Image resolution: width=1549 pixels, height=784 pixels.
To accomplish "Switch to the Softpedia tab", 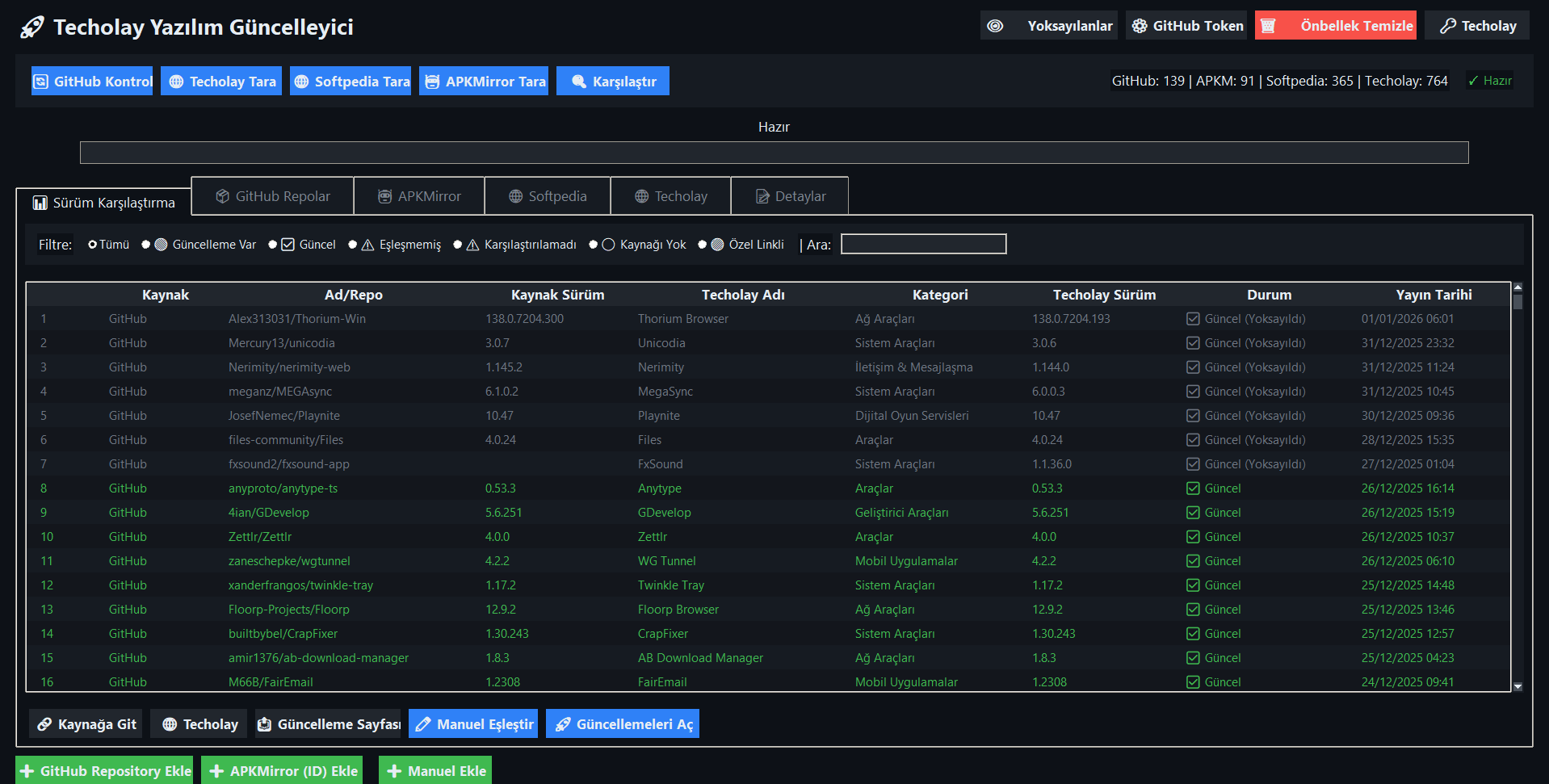I will (548, 196).
